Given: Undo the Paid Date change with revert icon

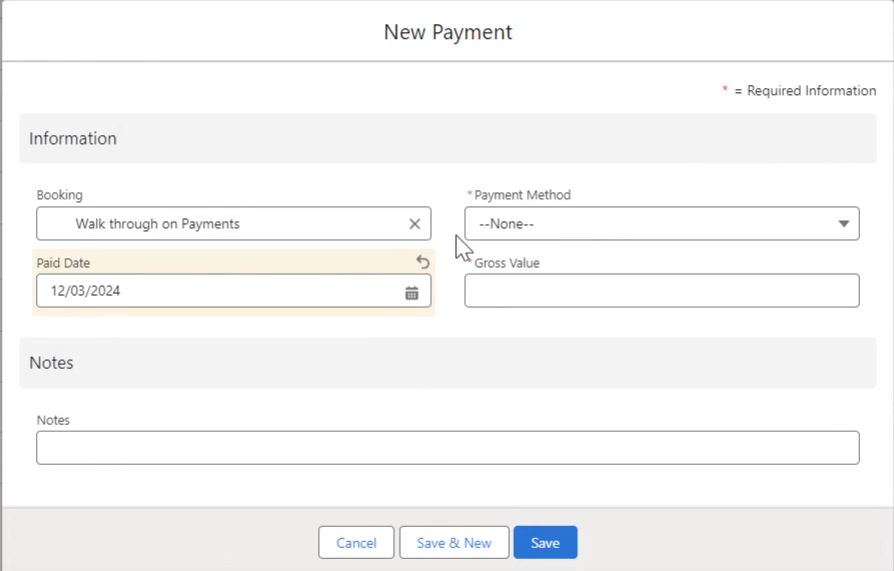Looking at the screenshot, I should 422,262.
